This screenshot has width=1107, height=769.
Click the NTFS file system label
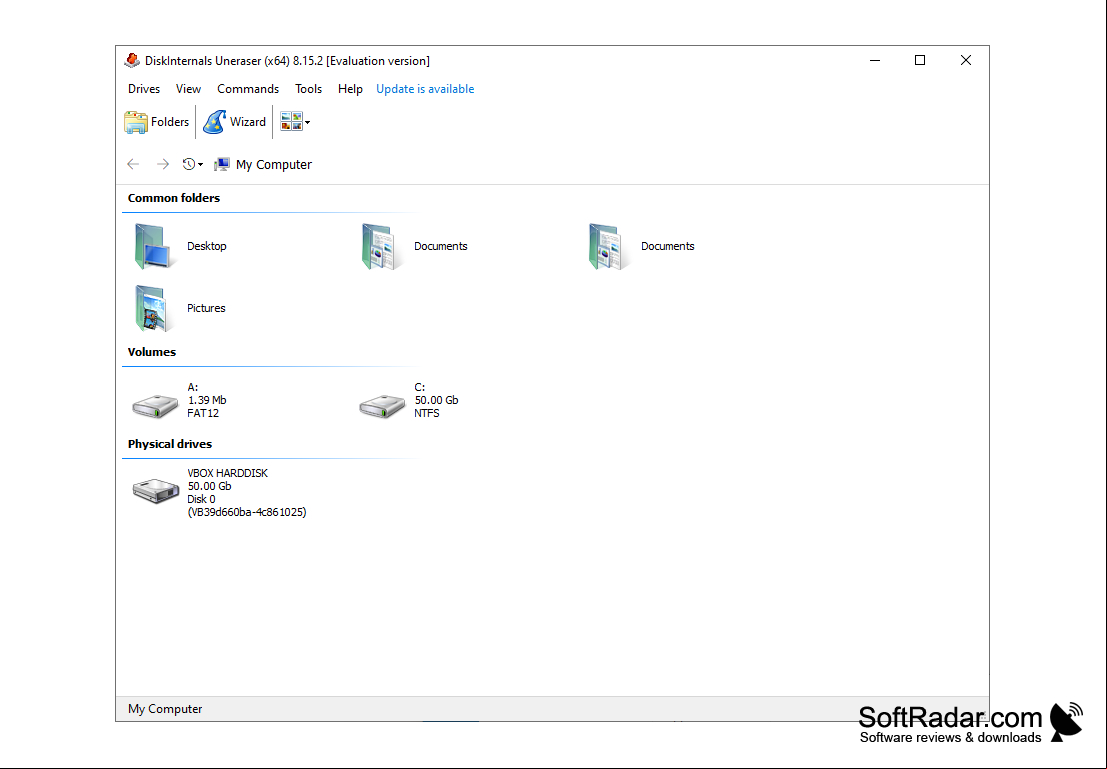tap(427, 414)
